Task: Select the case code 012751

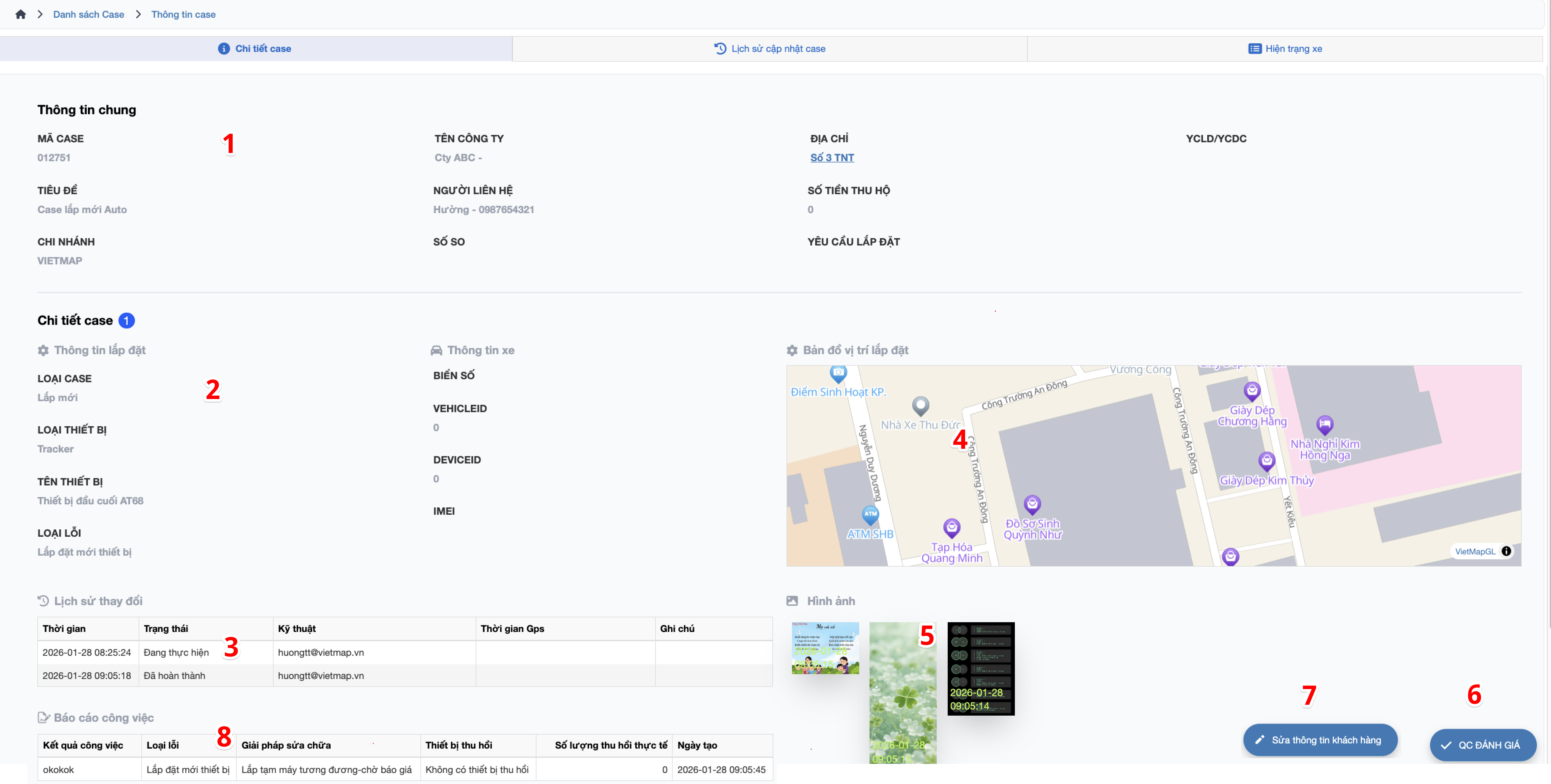Action: click(x=54, y=157)
